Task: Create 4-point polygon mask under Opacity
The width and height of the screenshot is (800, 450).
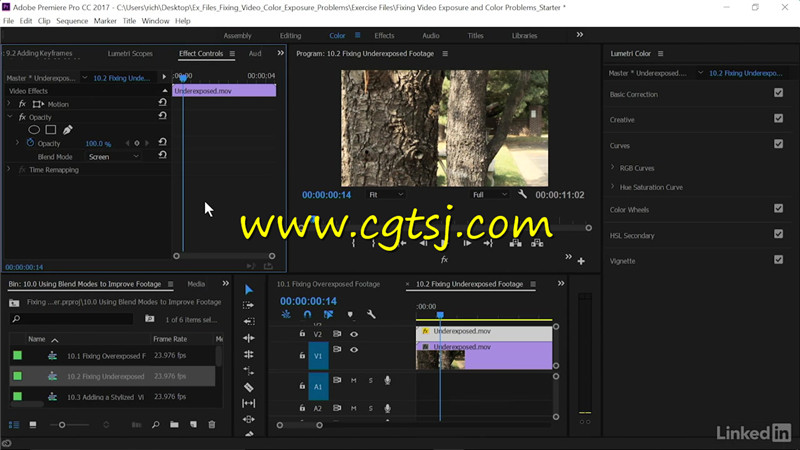Action: (51, 130)
